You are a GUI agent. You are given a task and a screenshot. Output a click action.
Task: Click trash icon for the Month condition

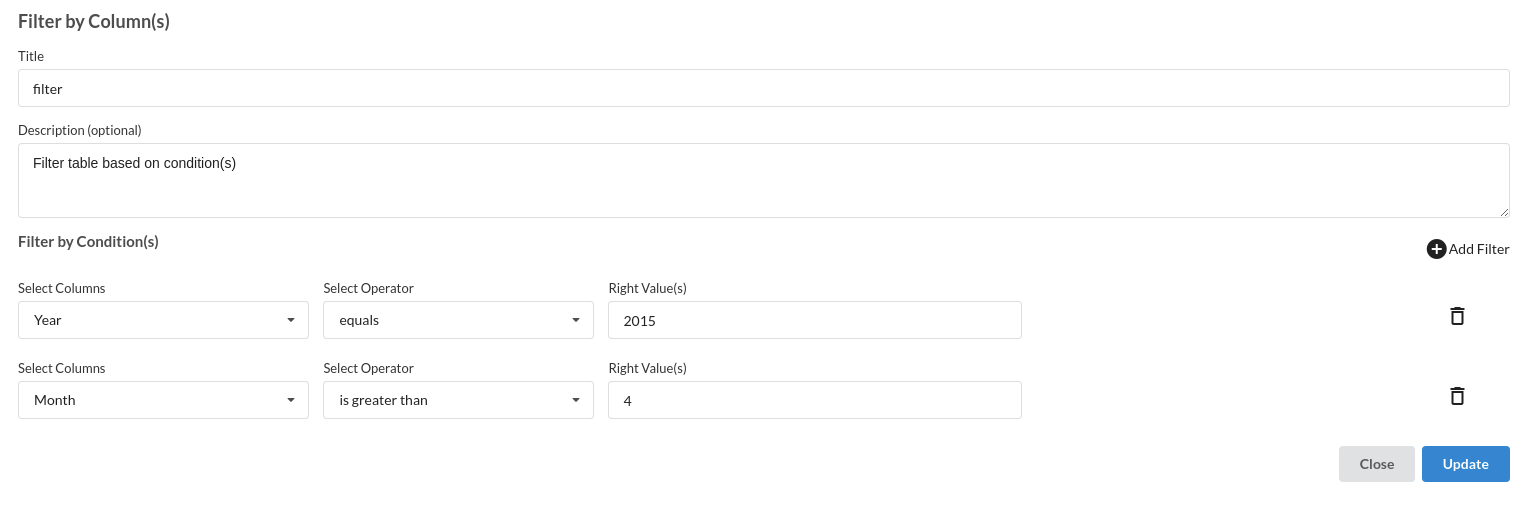1457,396
